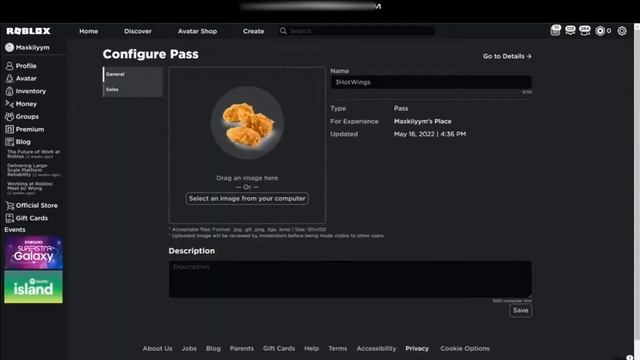This screenshot has width=640, height=360.
Task: Click the Maxkilyym username in sidebar
Action: click(x=33, y=47)
